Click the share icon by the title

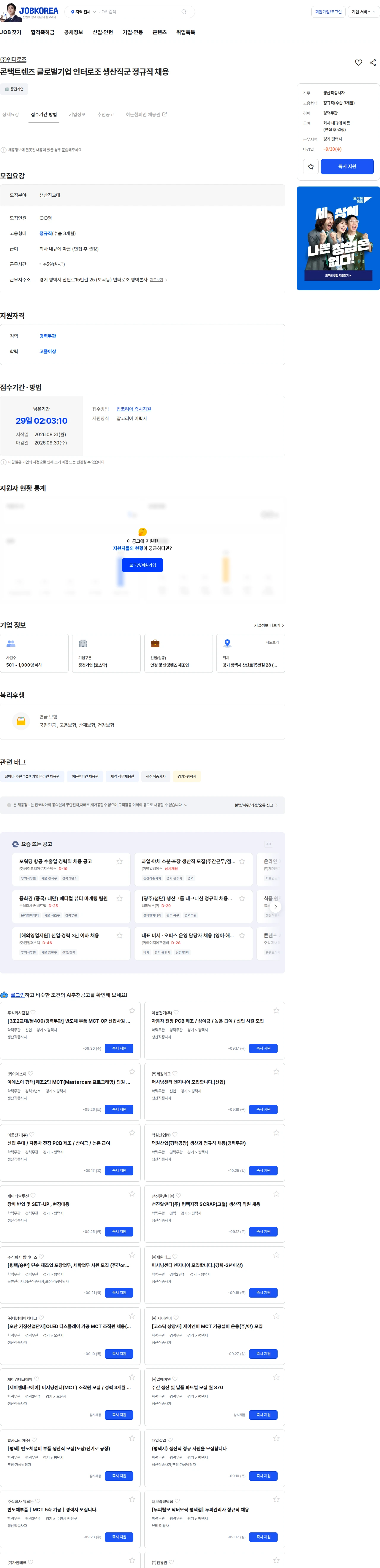coord(373,63)
